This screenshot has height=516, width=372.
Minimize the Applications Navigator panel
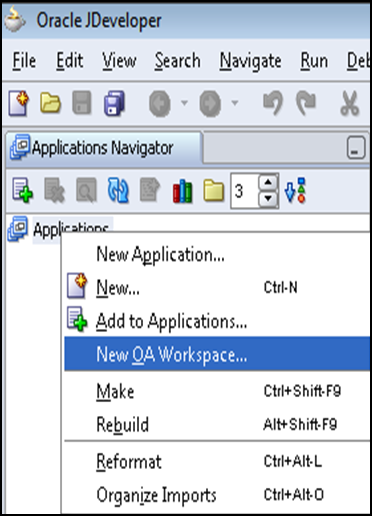pos(356,148)
